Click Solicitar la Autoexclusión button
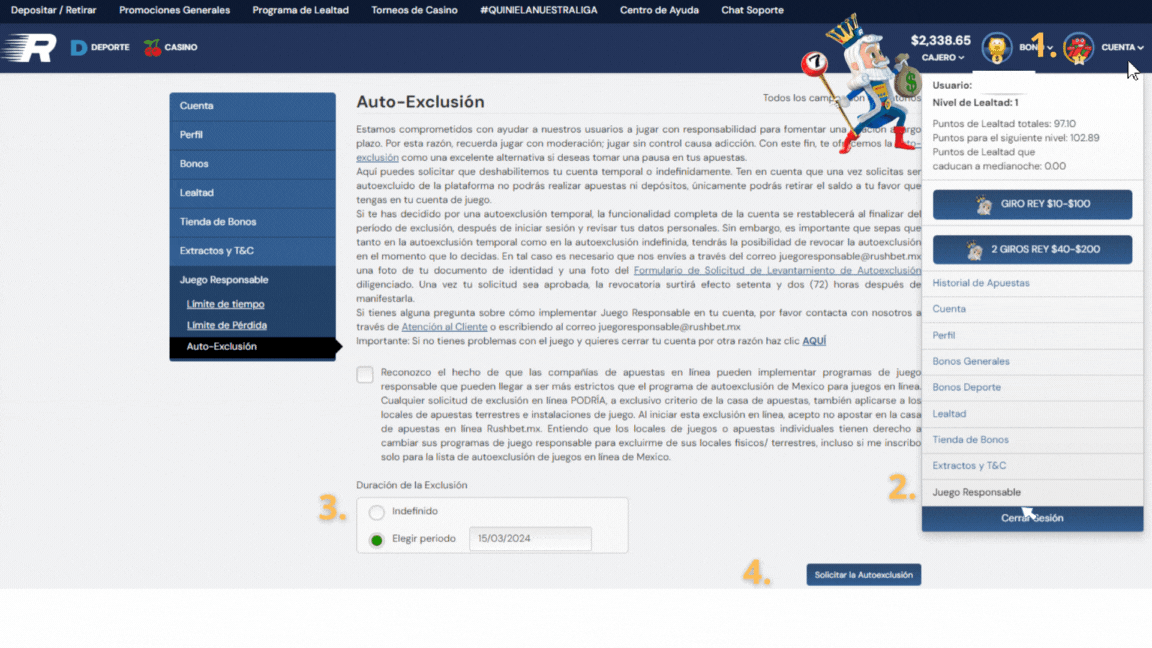Image resolution: width=1152 pixels, height=648 pixels. (x=863, y=575)
